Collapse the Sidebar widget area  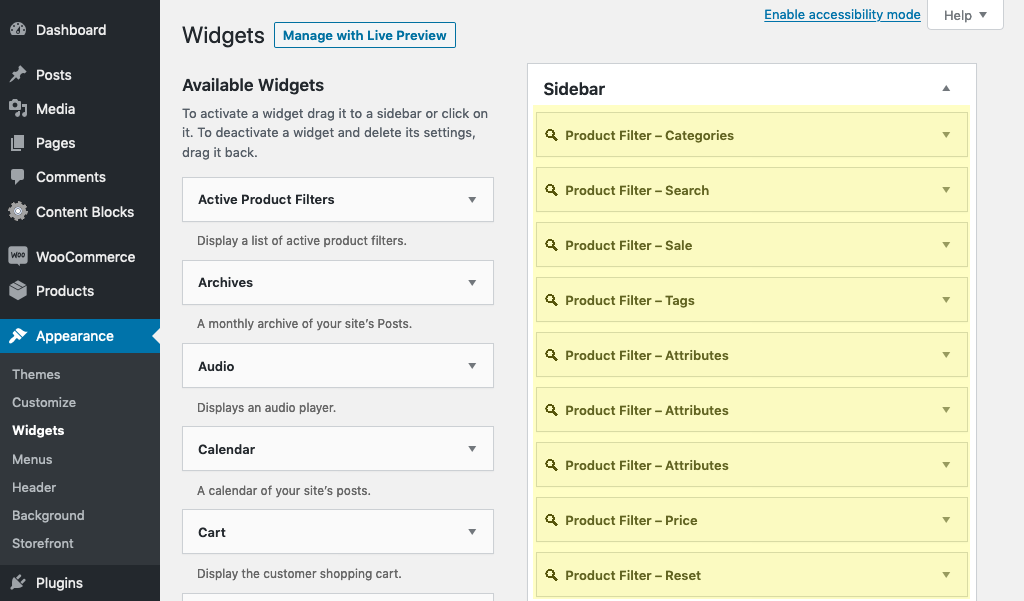tap(946, 89)
